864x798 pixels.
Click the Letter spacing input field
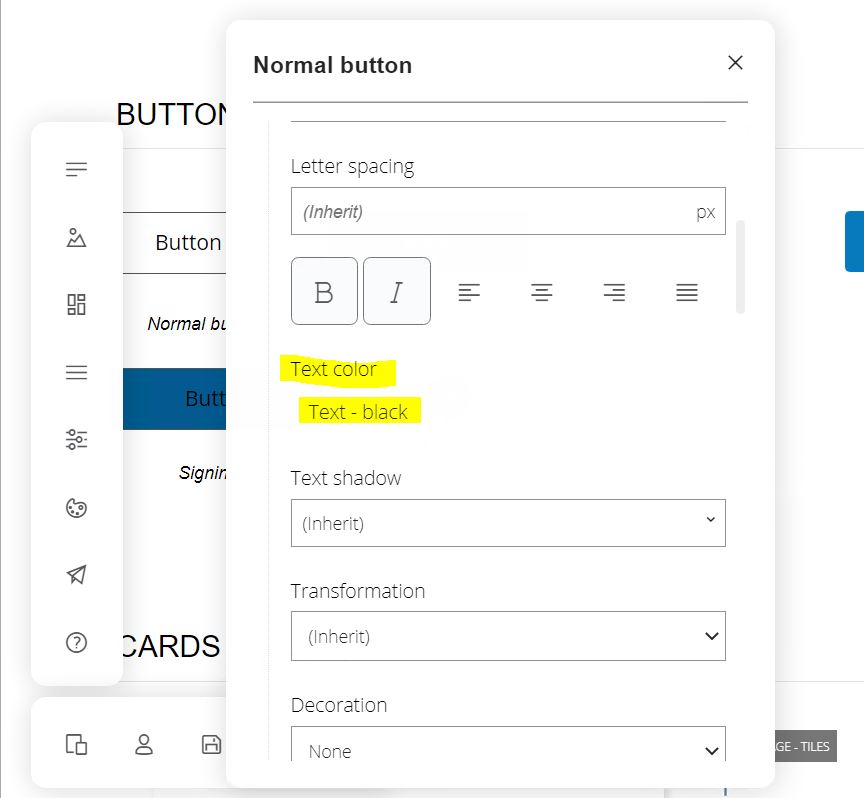tap(508, 211)
